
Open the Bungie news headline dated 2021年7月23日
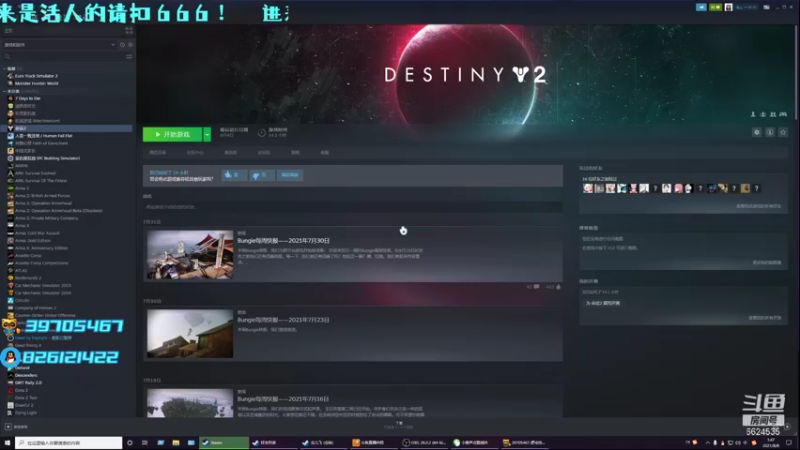(284, 320)
